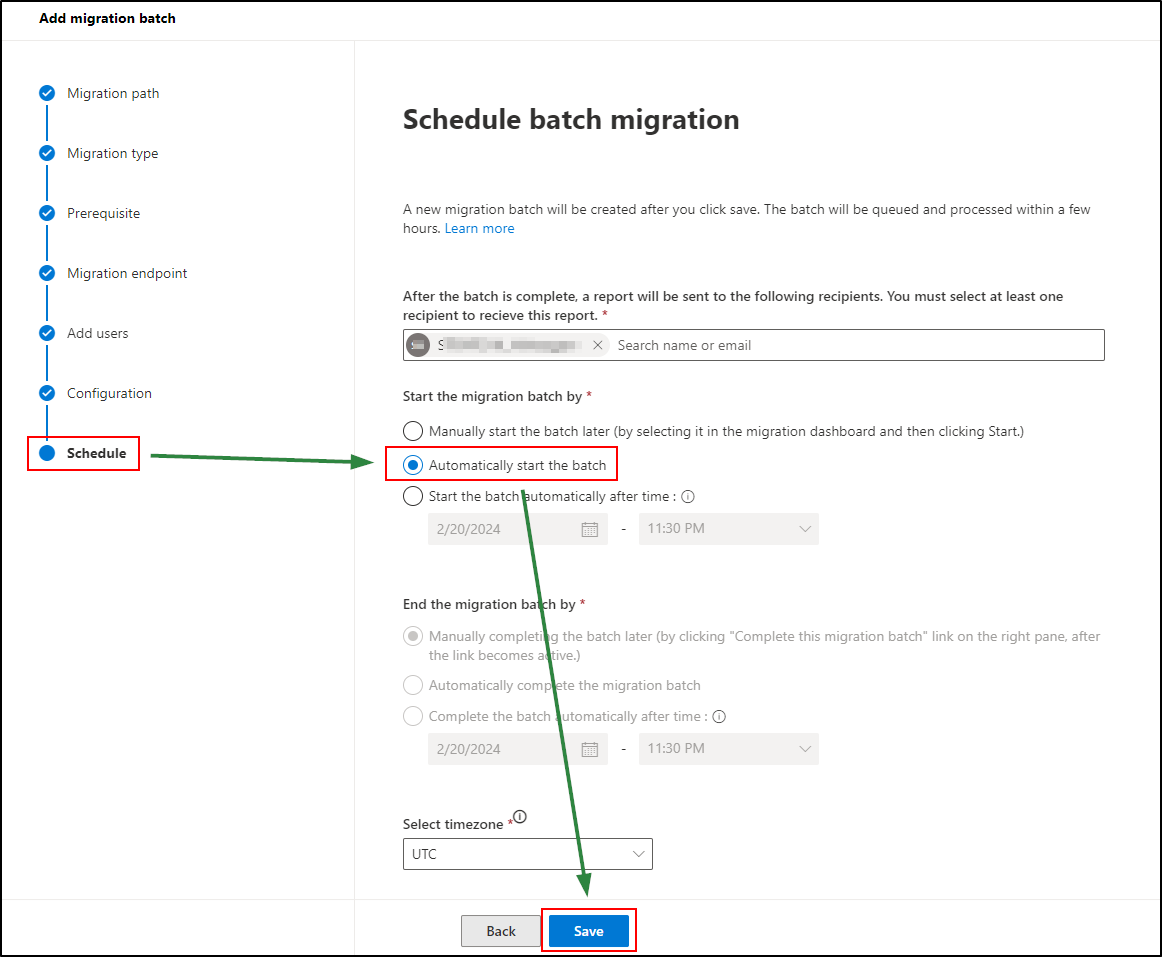Click the Migration type step checkmark icon
The image size is (1162, 957).
[x=47, y=153]
